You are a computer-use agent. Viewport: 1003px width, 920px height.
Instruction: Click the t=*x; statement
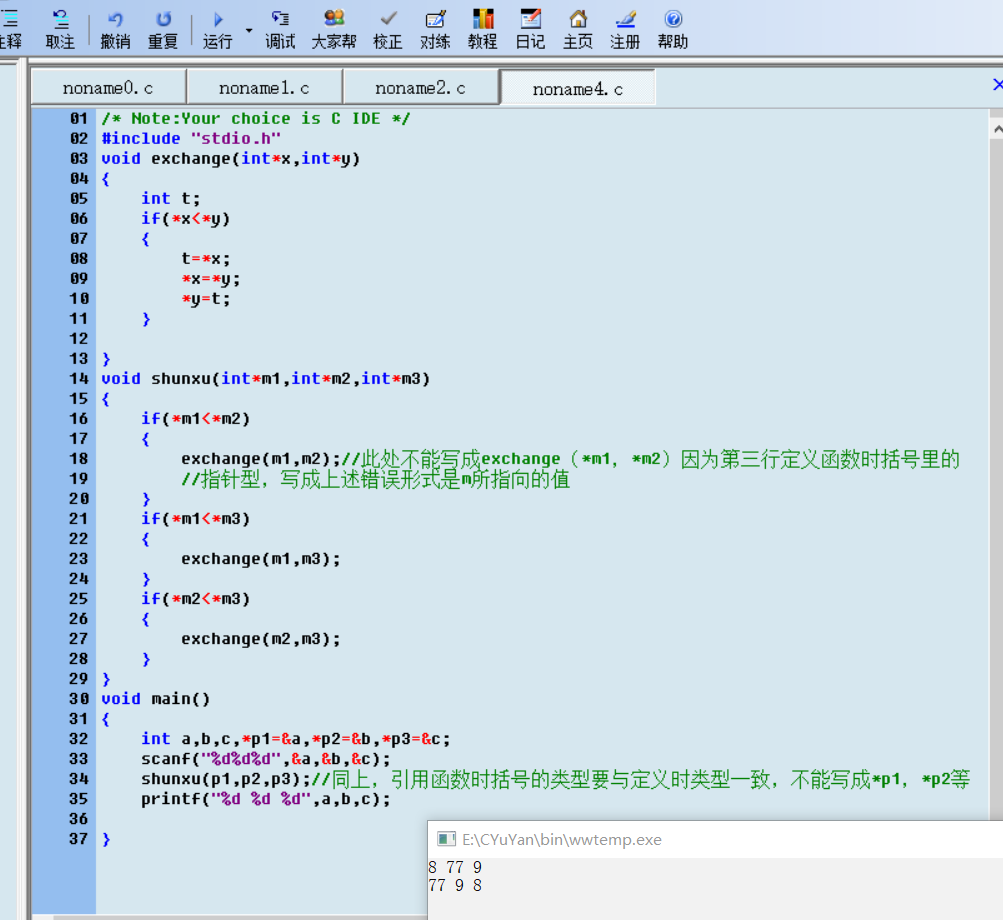[205, 258]
